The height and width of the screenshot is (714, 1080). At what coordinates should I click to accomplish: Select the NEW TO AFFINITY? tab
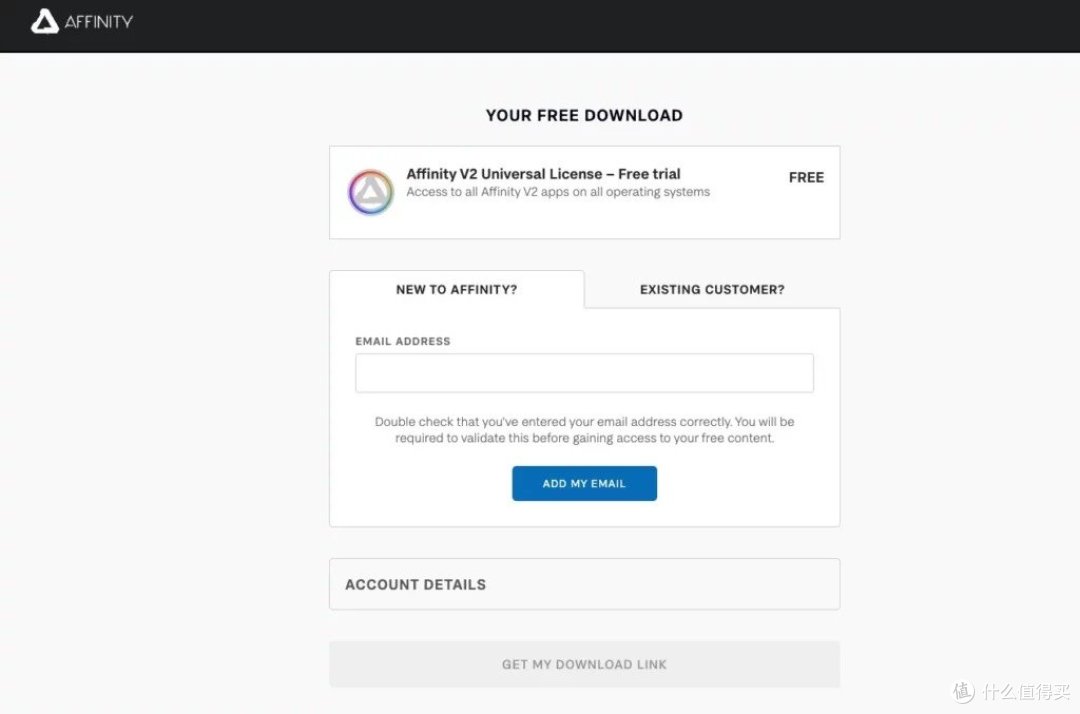456,289
